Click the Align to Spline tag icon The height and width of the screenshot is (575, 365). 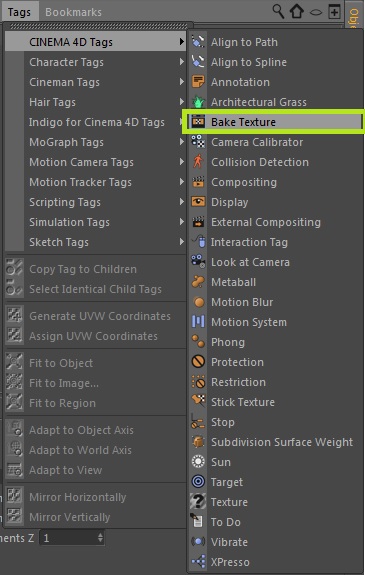(x=198, y=62)
